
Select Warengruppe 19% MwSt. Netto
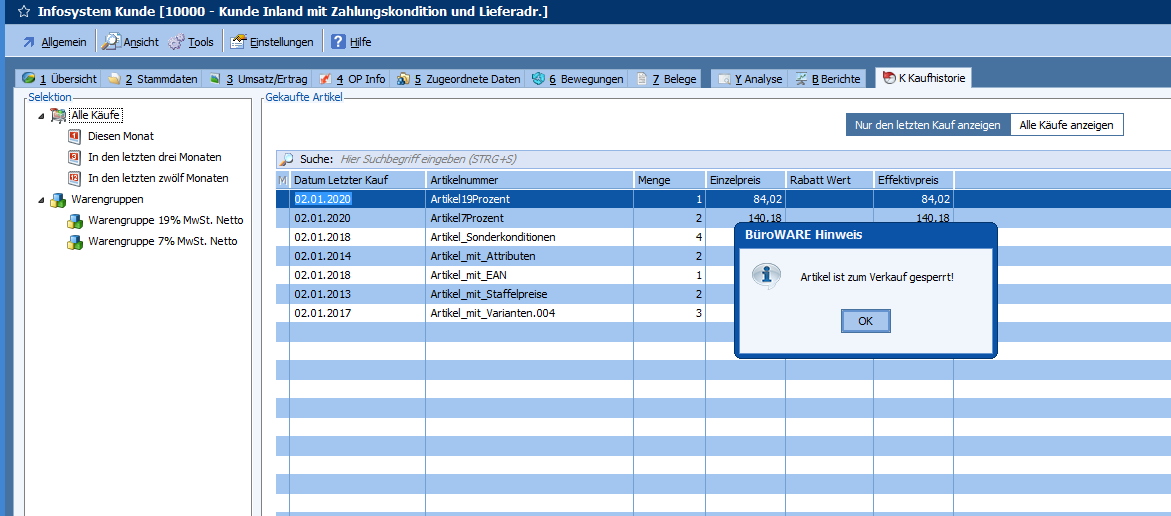165,220
